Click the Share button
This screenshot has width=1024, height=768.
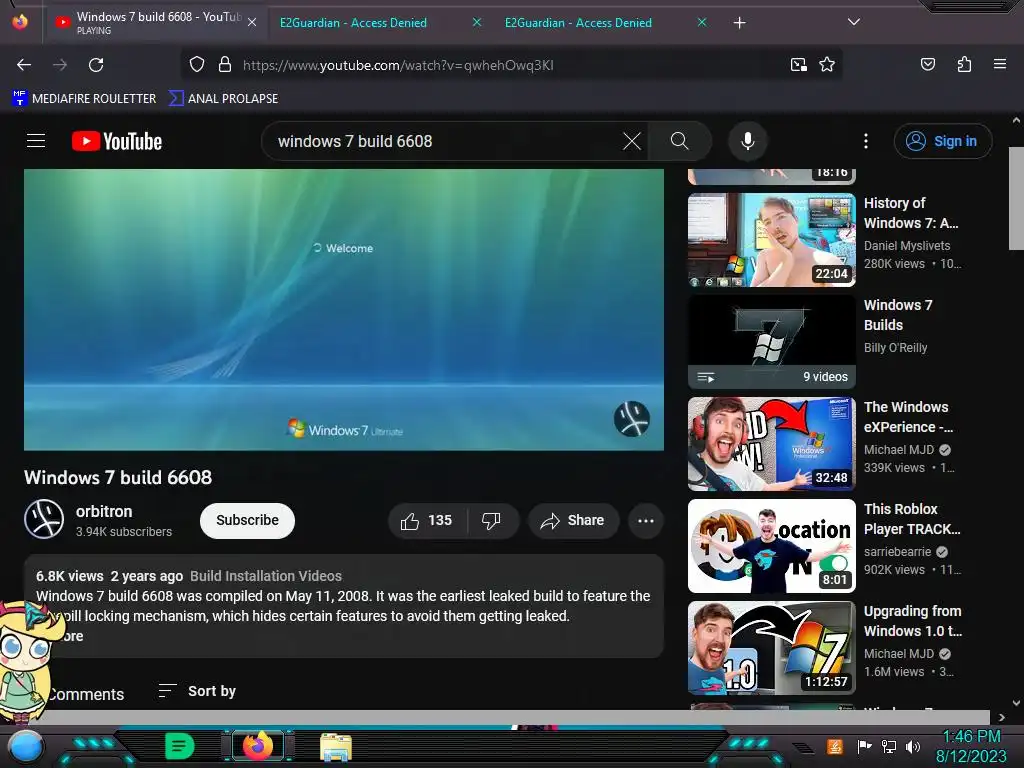(x=573, y=520)
